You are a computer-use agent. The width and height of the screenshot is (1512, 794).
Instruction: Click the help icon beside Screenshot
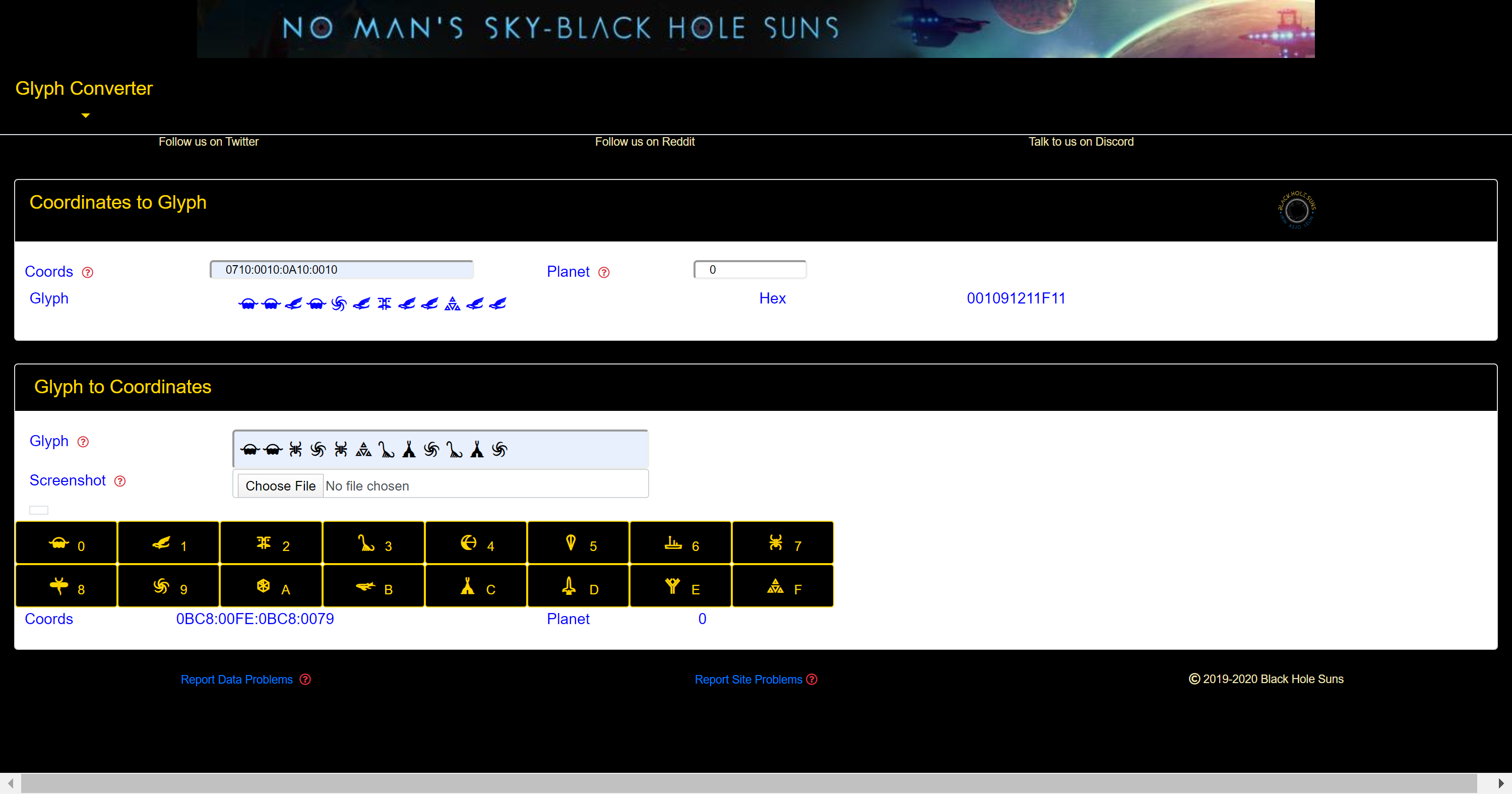(x=120, y=481)
